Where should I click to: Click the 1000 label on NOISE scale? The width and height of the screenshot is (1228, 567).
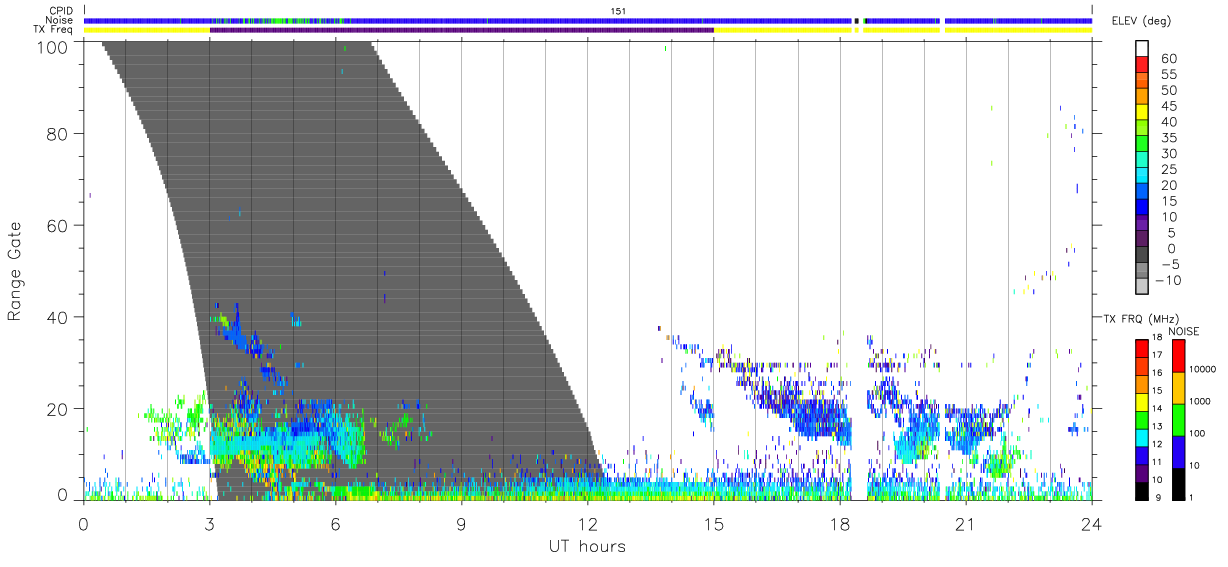[1201, 401]
